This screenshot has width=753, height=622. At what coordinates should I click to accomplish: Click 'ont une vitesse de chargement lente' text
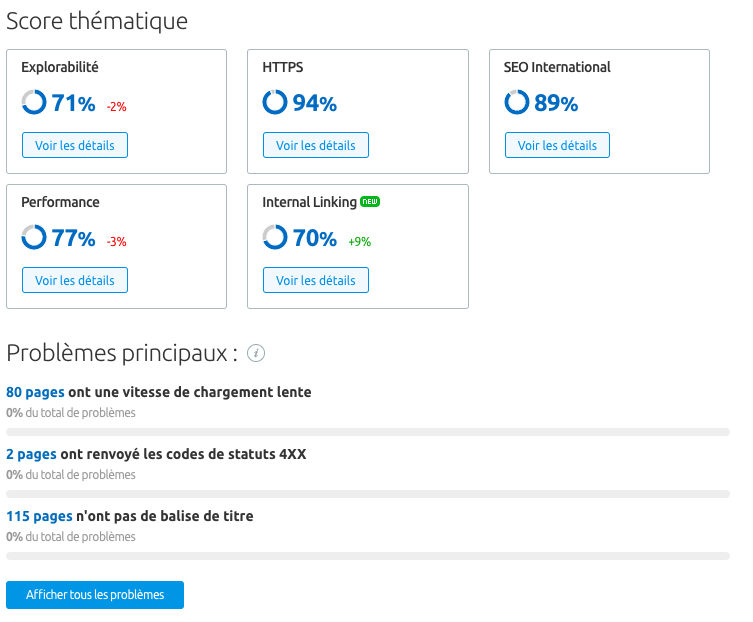[x=190, y=392]
